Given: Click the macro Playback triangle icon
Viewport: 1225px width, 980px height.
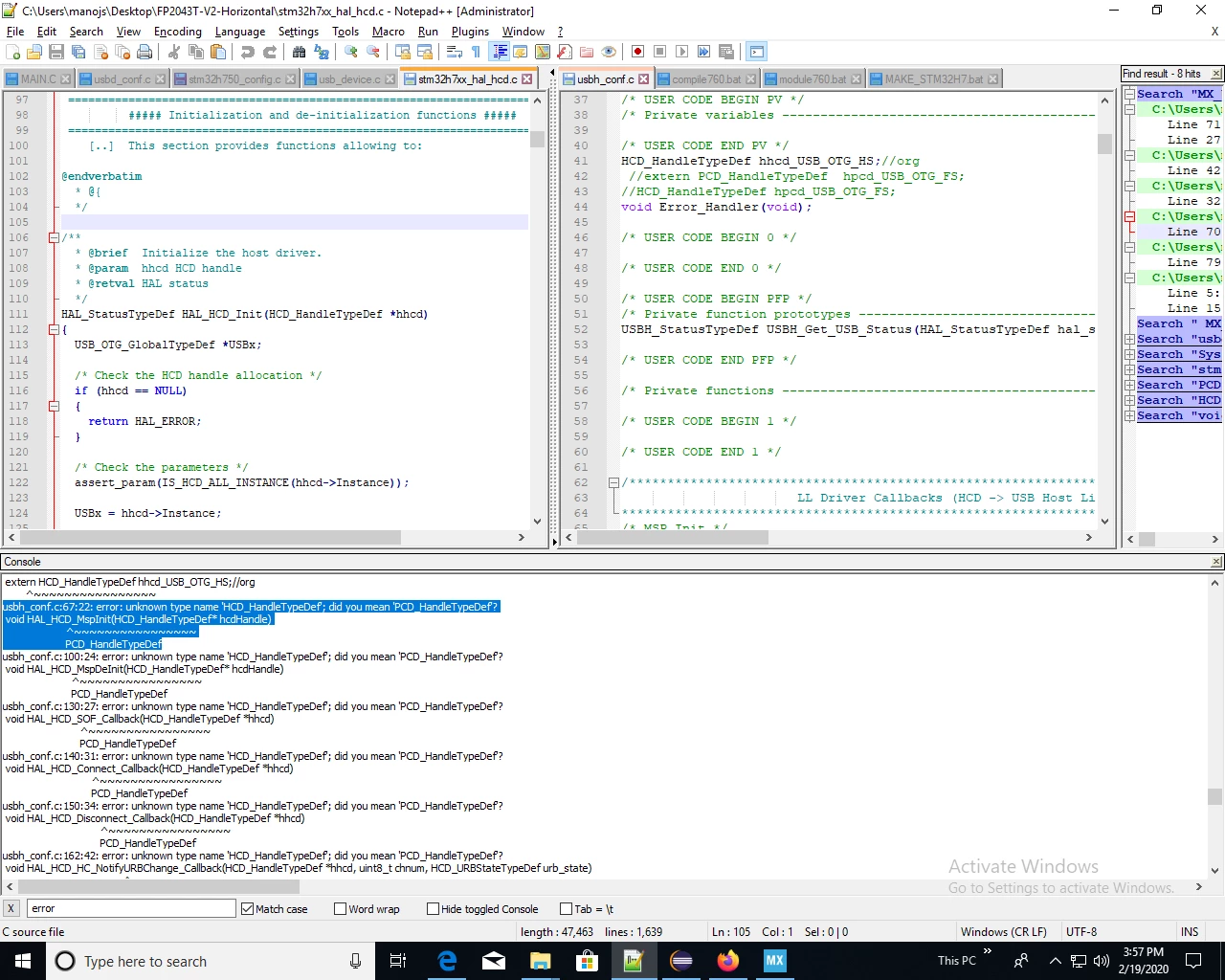Looking at the screenshot, I should pyautogui.click(x=681, y=52).
